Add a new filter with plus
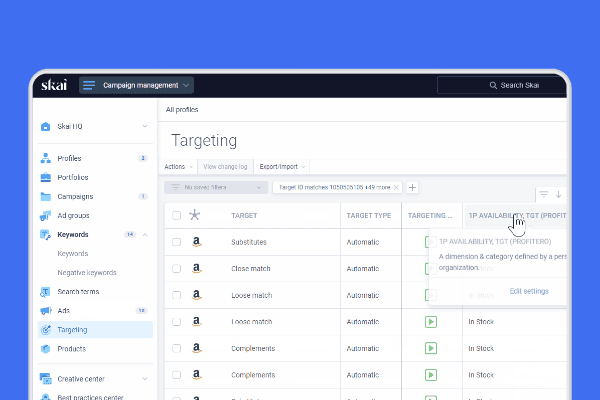Image resolution: width=600 pixels, height=400 pixels. pyautogui.click(x=412, y=187)
